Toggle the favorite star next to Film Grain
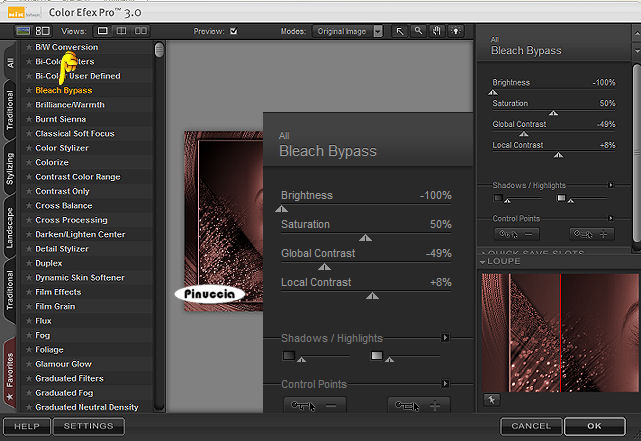 click(x=29, y=306)
